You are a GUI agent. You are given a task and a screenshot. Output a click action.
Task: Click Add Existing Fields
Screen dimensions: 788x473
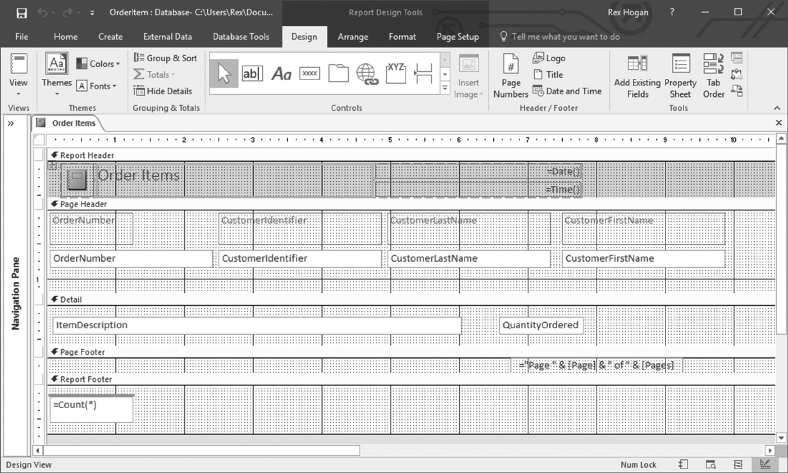click(637, 76)
